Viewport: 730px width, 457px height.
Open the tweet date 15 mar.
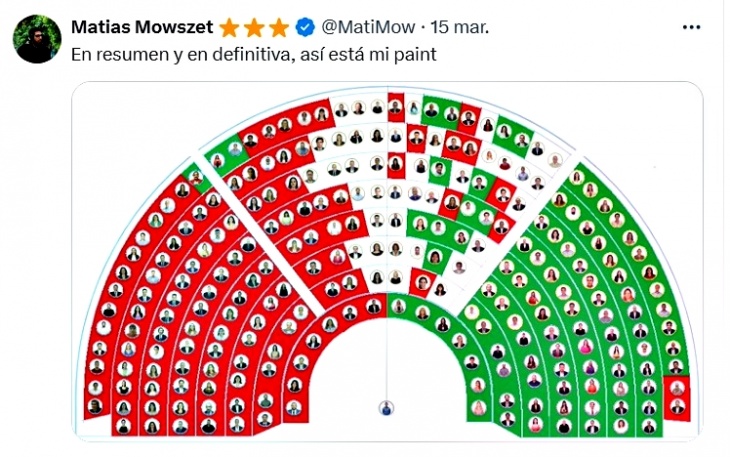point(459,27)
